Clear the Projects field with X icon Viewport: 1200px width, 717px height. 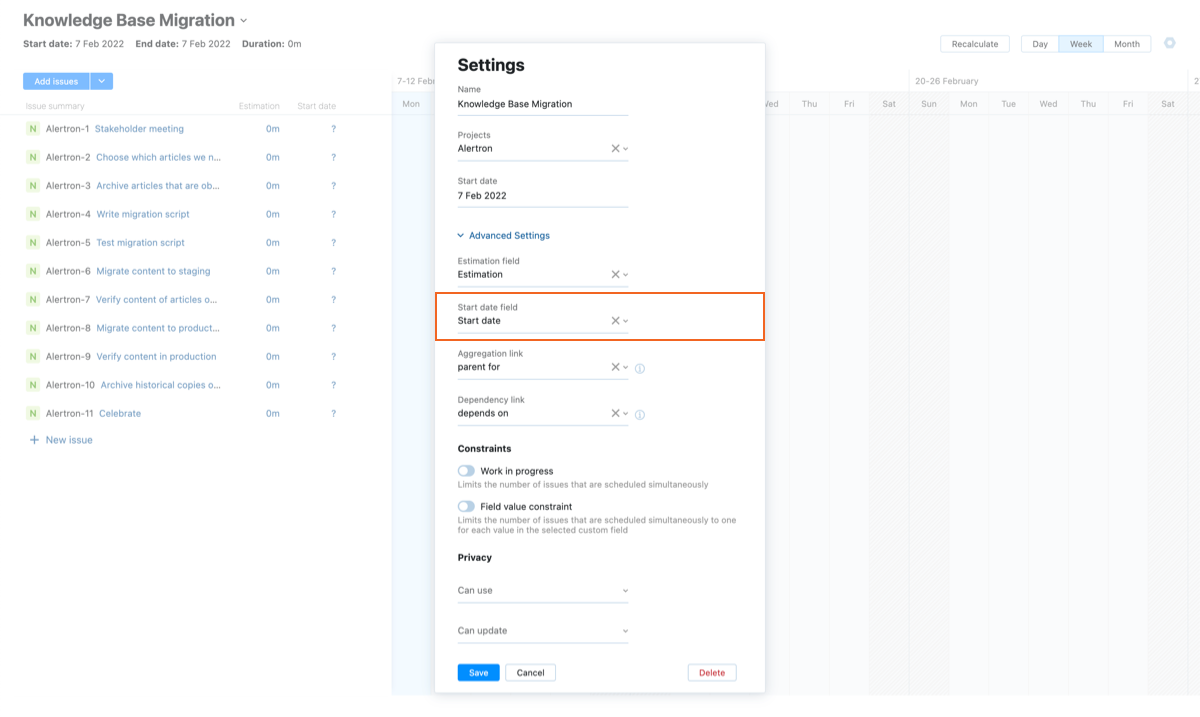point(615,148)
